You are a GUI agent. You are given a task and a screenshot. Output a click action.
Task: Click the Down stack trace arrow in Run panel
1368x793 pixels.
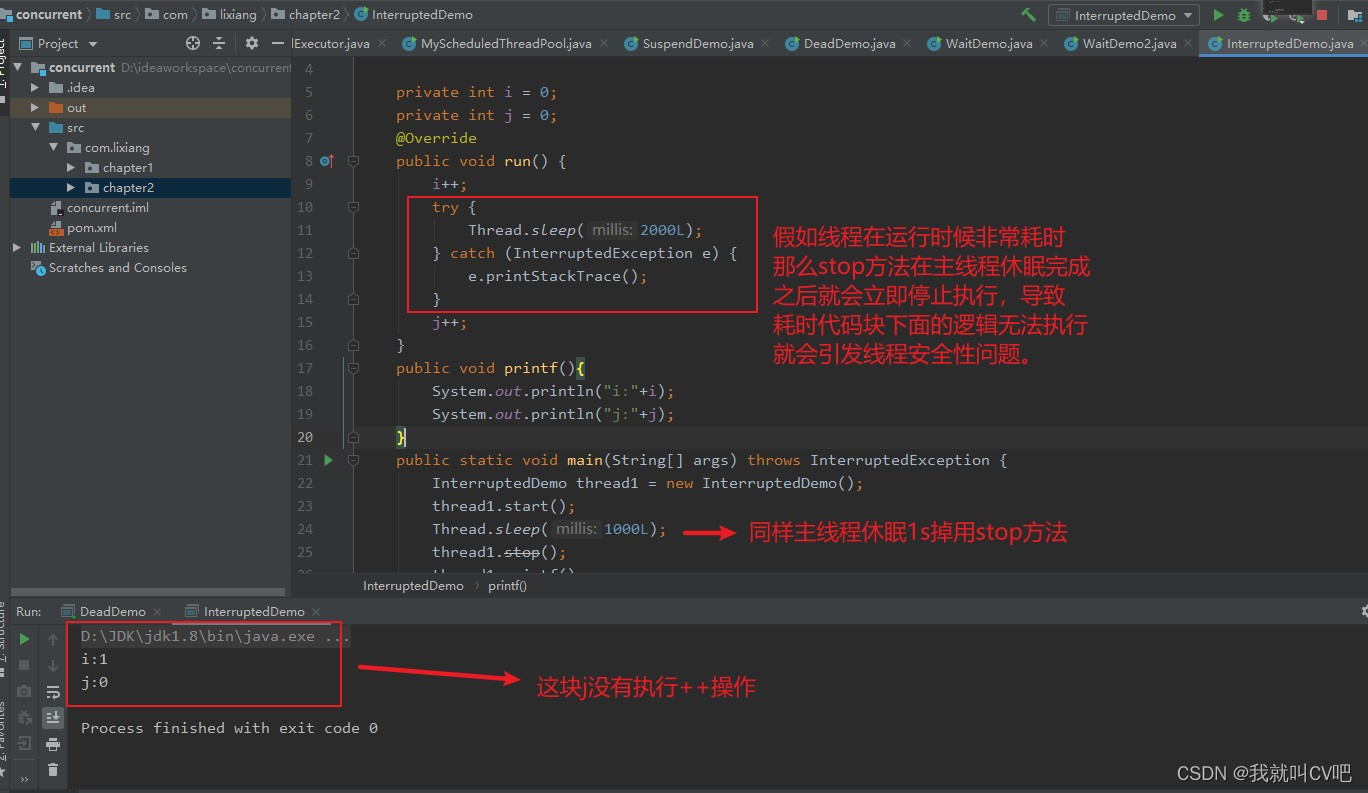(53, 665)
